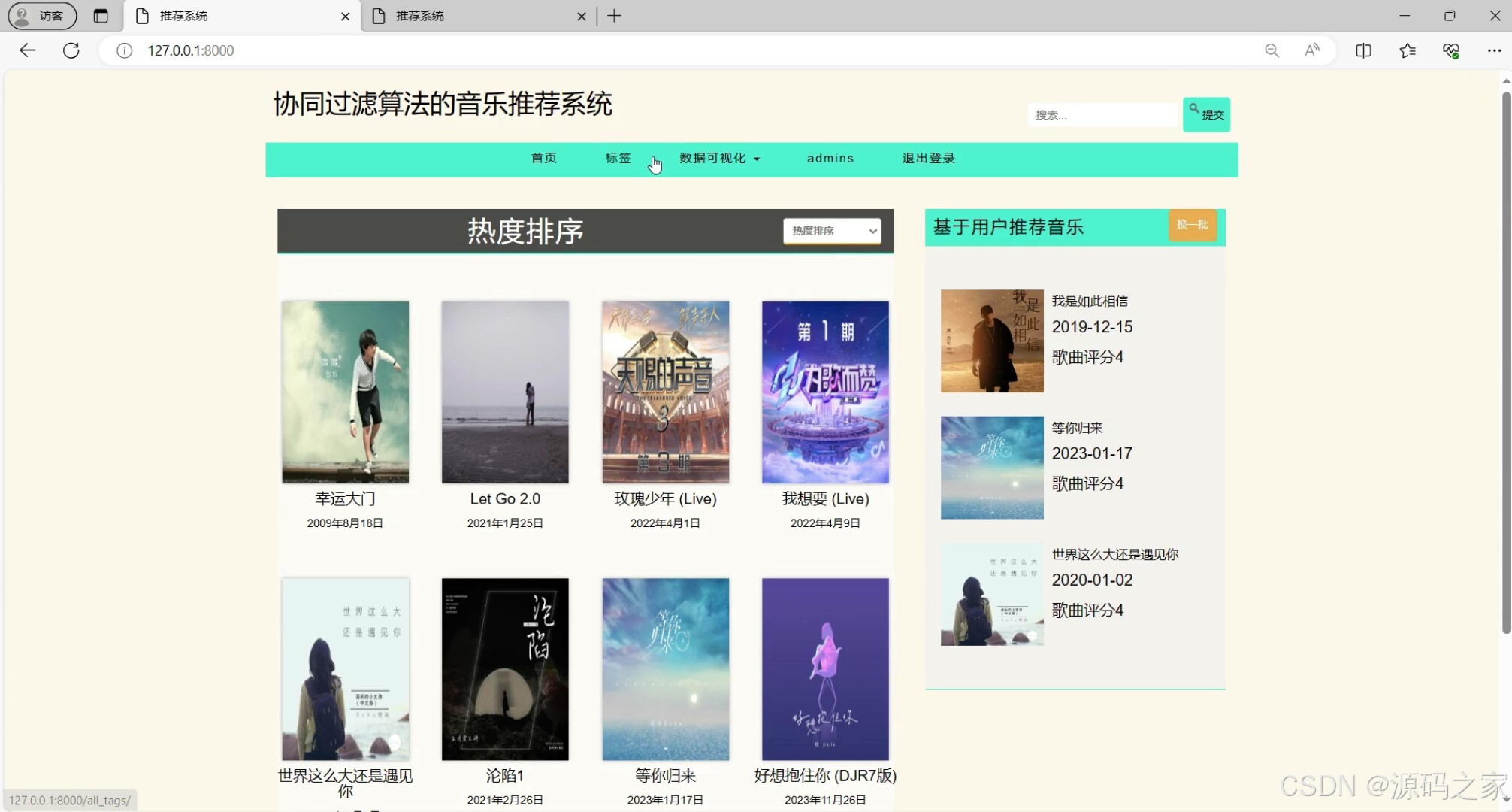Open the read-aloud (A) icon in address bar
The height and width of the screenshot is (812, 1512).
coord(1313,50)
